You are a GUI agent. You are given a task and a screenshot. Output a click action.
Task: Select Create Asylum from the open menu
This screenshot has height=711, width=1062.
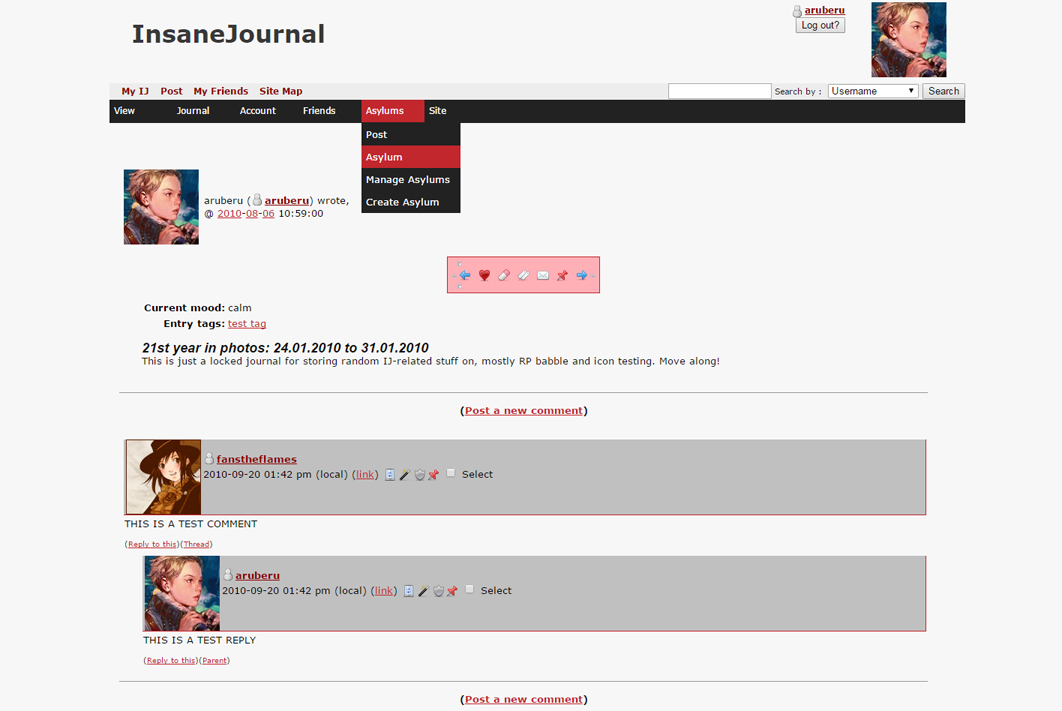pyautogui.click(x=403, y=202)
